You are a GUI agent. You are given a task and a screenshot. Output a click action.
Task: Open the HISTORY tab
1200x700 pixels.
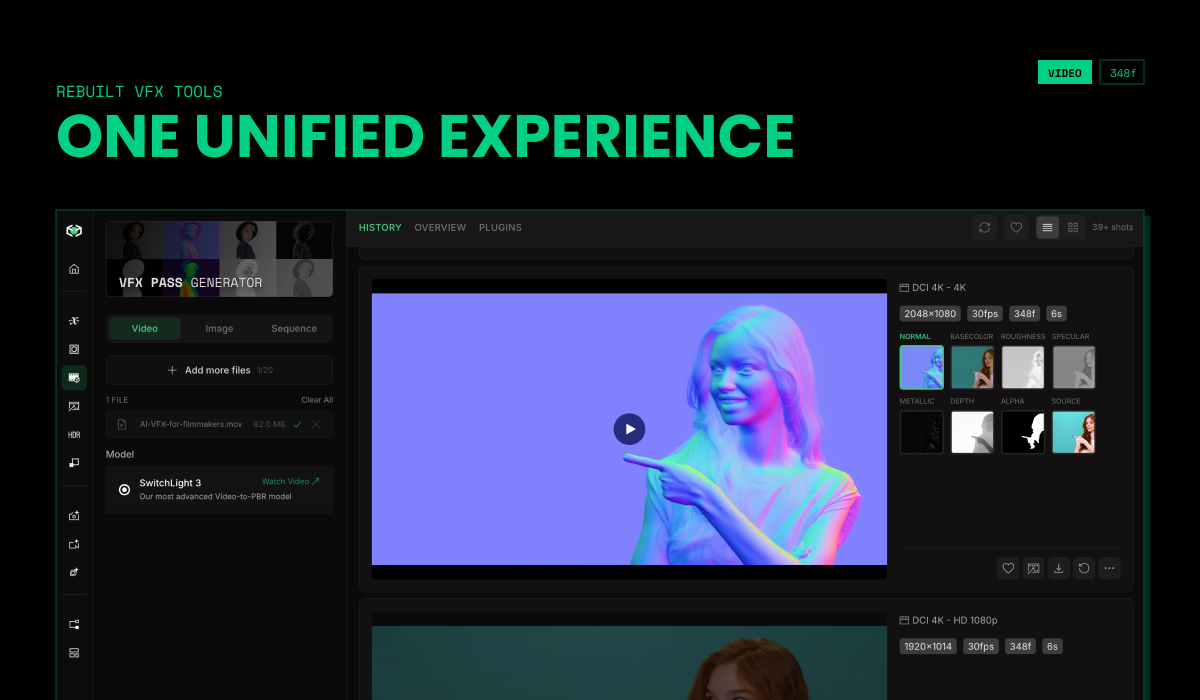[x=380, y=228]
